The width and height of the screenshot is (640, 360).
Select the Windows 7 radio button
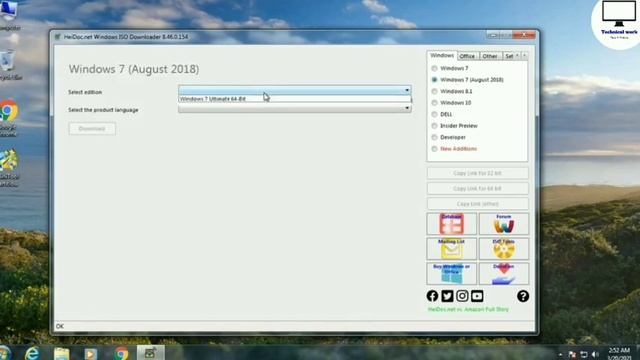point(434,68)
